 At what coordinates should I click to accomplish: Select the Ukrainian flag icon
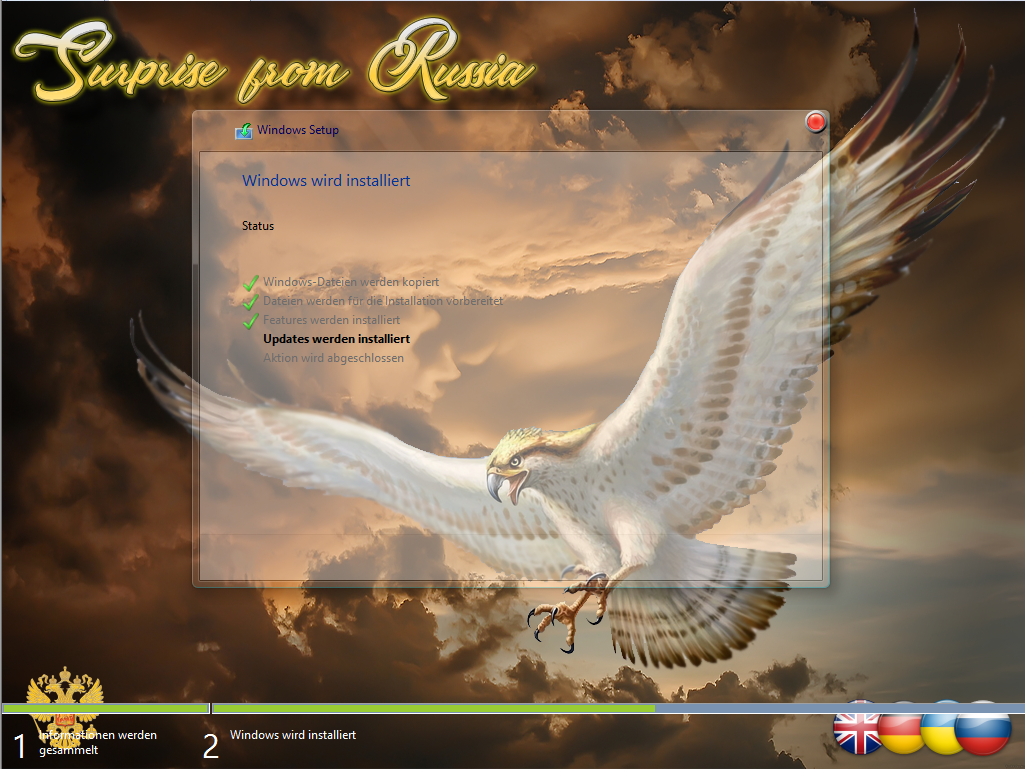click(939, 728)
